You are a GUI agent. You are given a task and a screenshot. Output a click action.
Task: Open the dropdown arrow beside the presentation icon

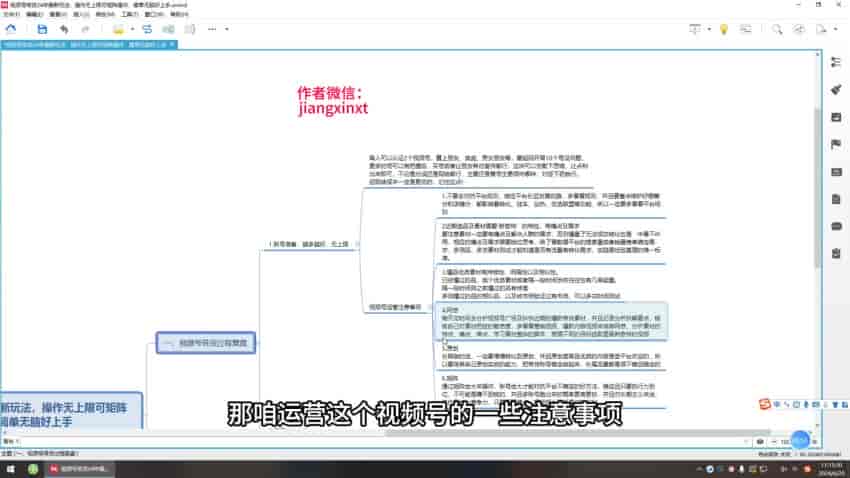pos(709,29)
